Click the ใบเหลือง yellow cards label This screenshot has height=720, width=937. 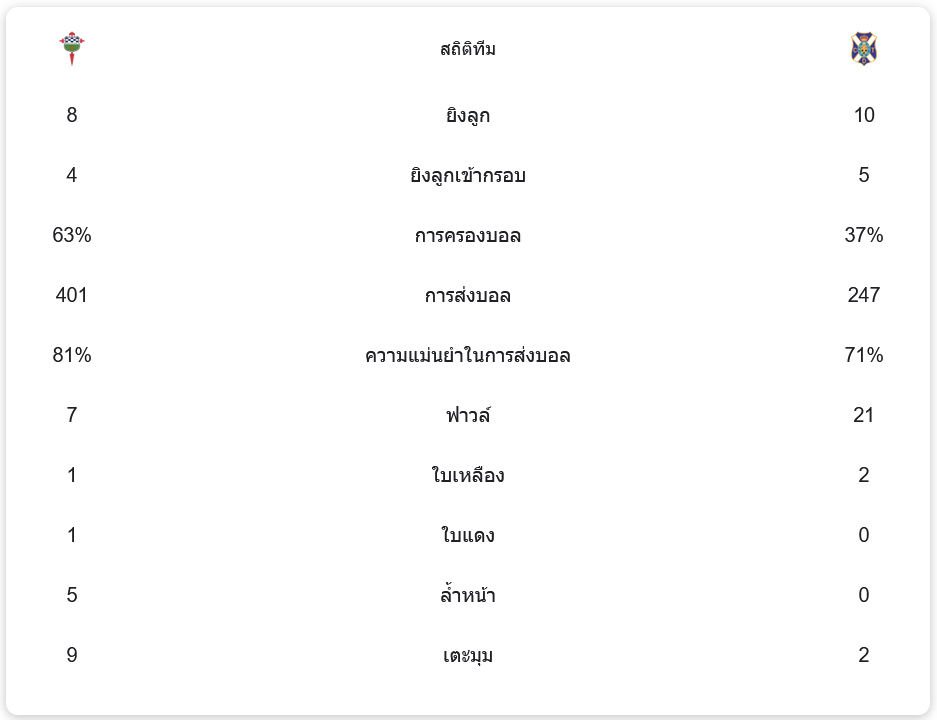pos(468,476)
